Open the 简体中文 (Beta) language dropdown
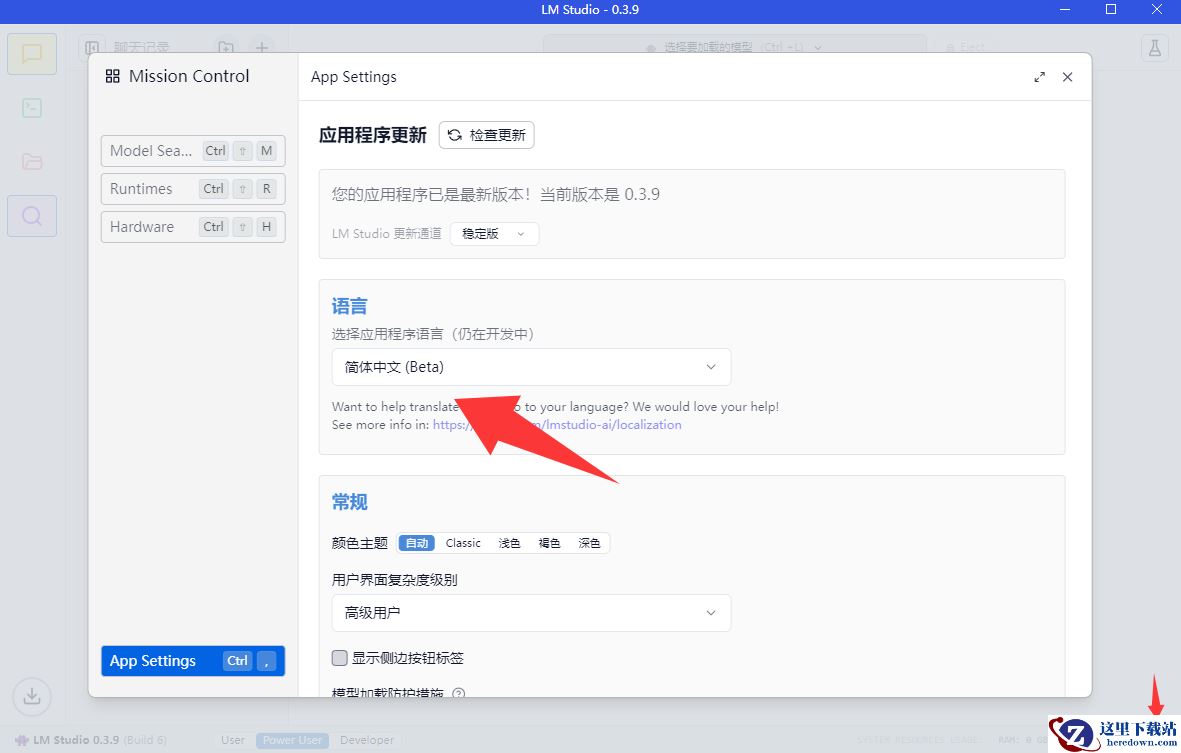This screenshot has width=1181, height=753. (x=531, y=367)
